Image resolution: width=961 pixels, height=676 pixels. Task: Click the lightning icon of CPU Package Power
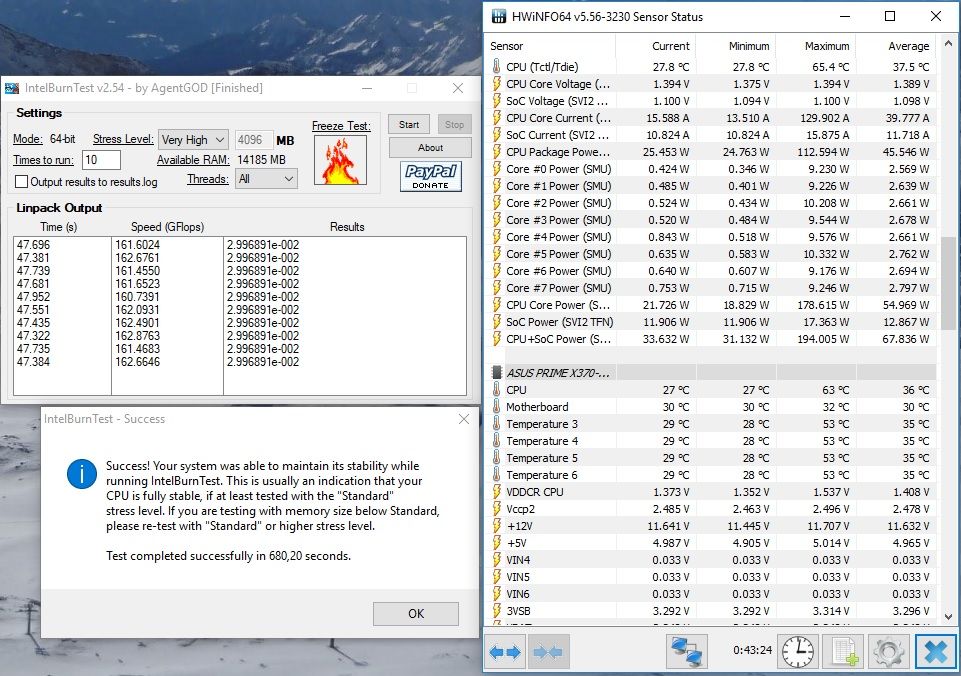coord(496,151)
